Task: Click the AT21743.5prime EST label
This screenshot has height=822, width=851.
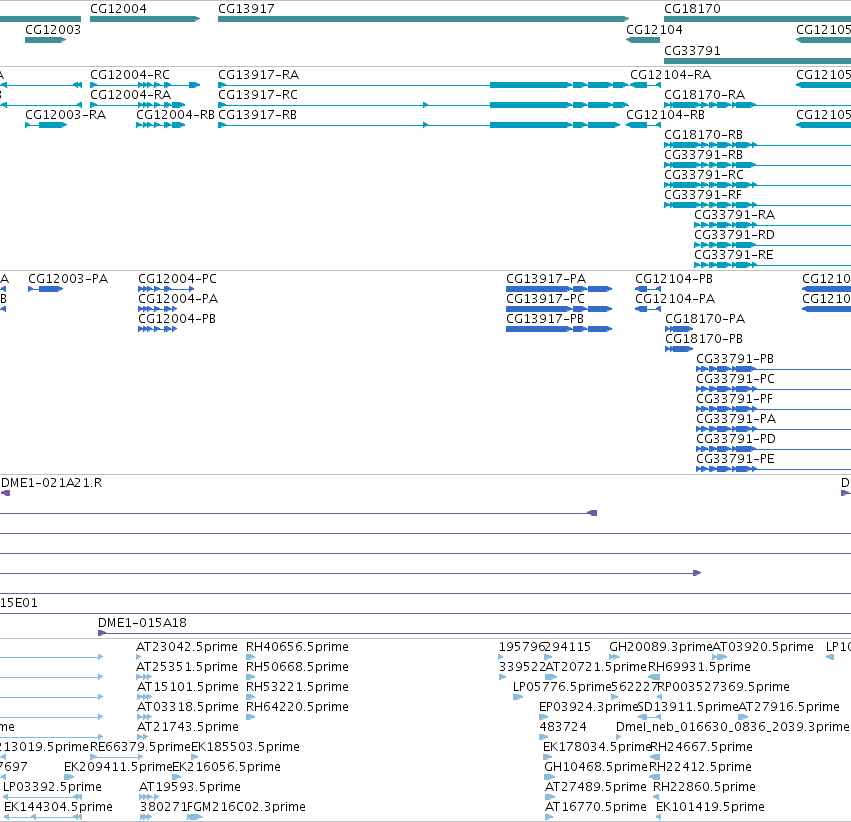Action: point(187,727)
